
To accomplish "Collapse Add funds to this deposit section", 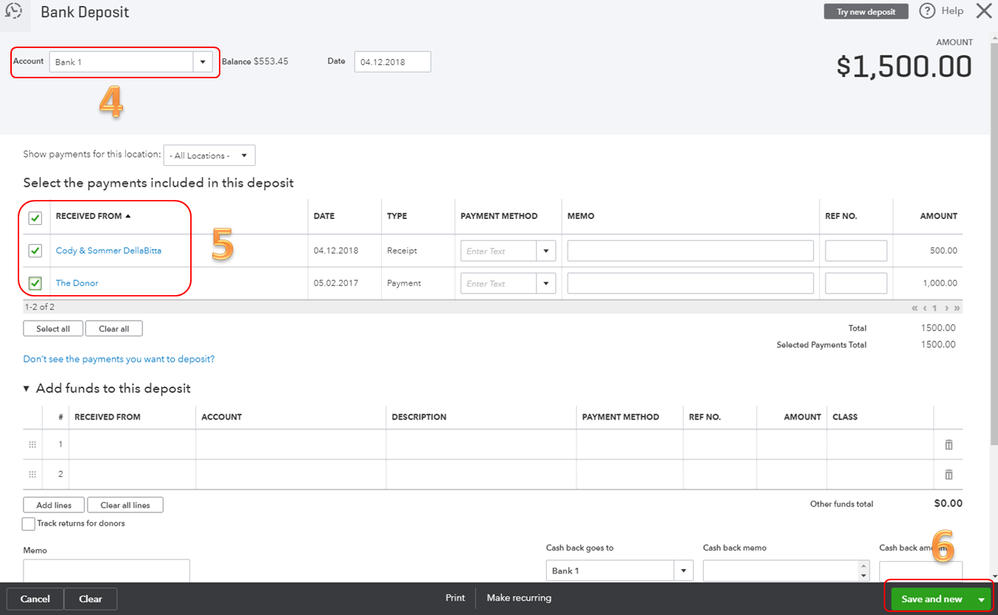I will click(27, 388).
